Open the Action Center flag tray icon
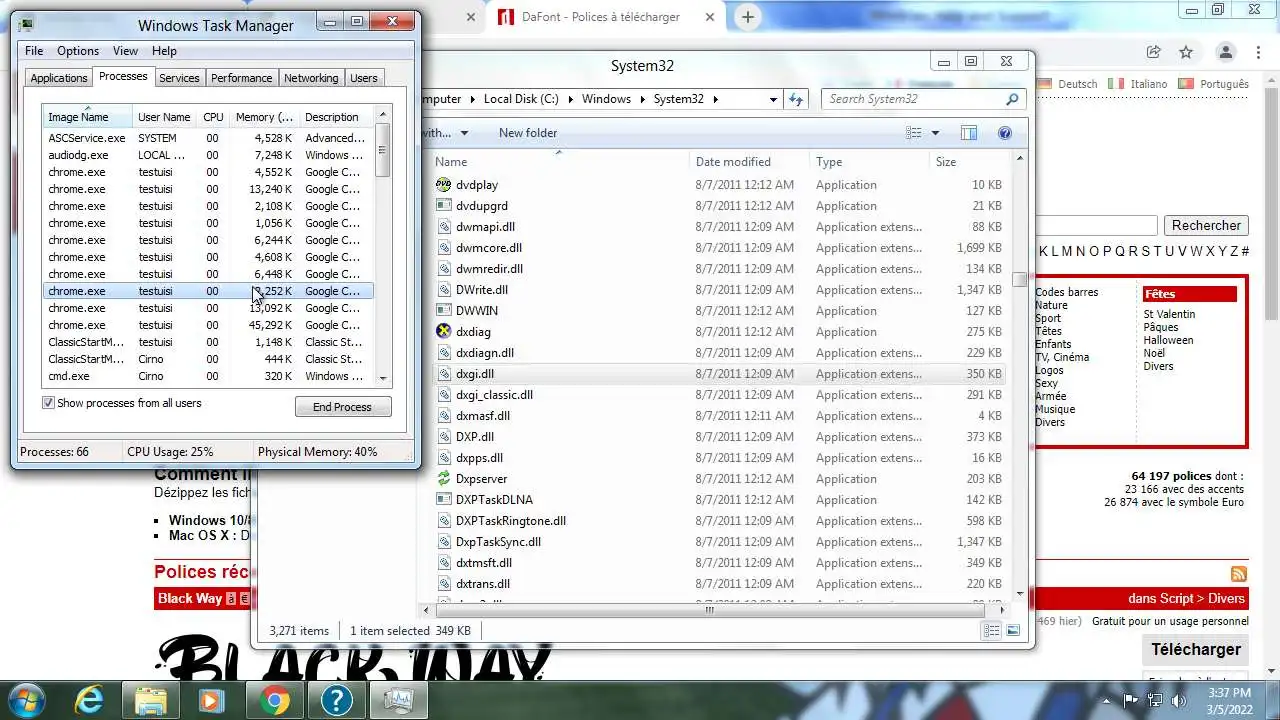The width and height of the screenshot is (1280, 720). click(x=1131, y=700)
